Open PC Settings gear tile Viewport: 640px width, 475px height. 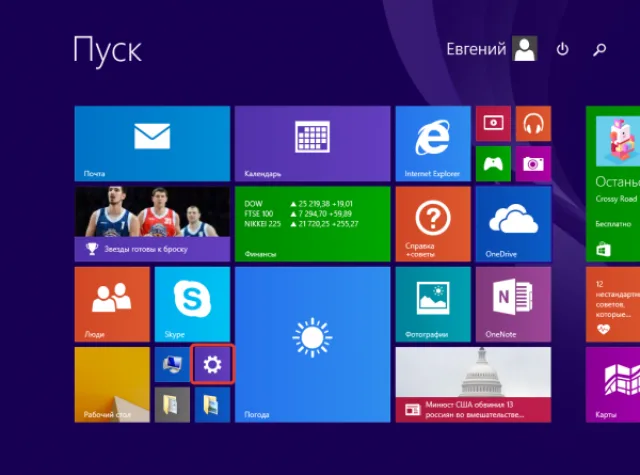coord(212,364)
